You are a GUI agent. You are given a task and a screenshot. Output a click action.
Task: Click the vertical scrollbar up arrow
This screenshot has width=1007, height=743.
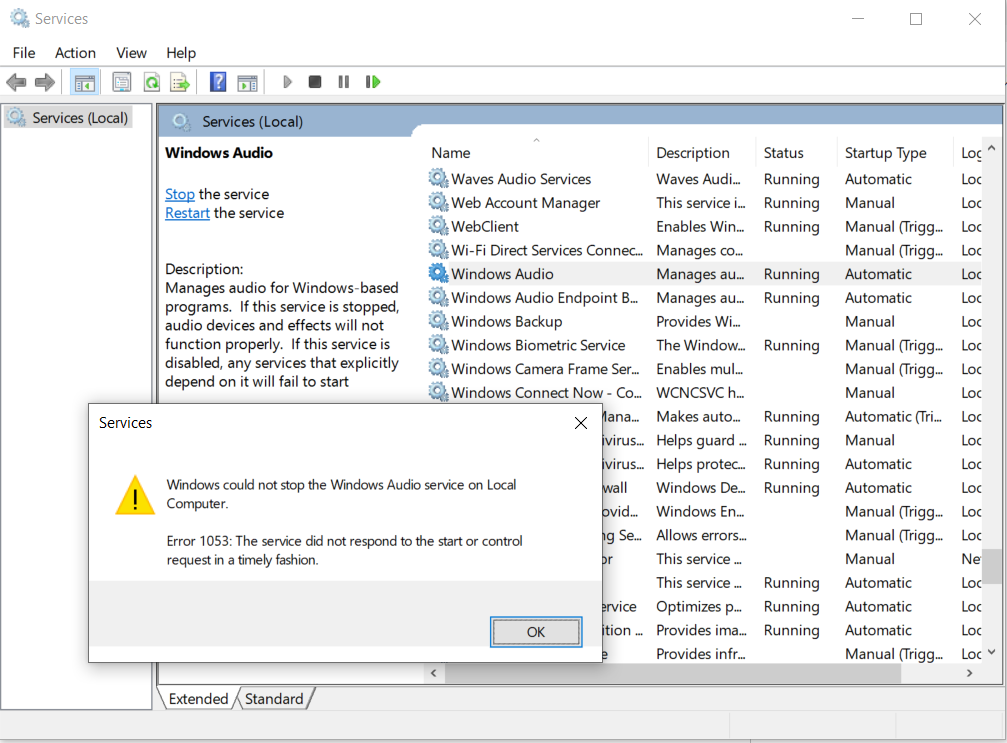pyautogui.click(x=992, y=148)
